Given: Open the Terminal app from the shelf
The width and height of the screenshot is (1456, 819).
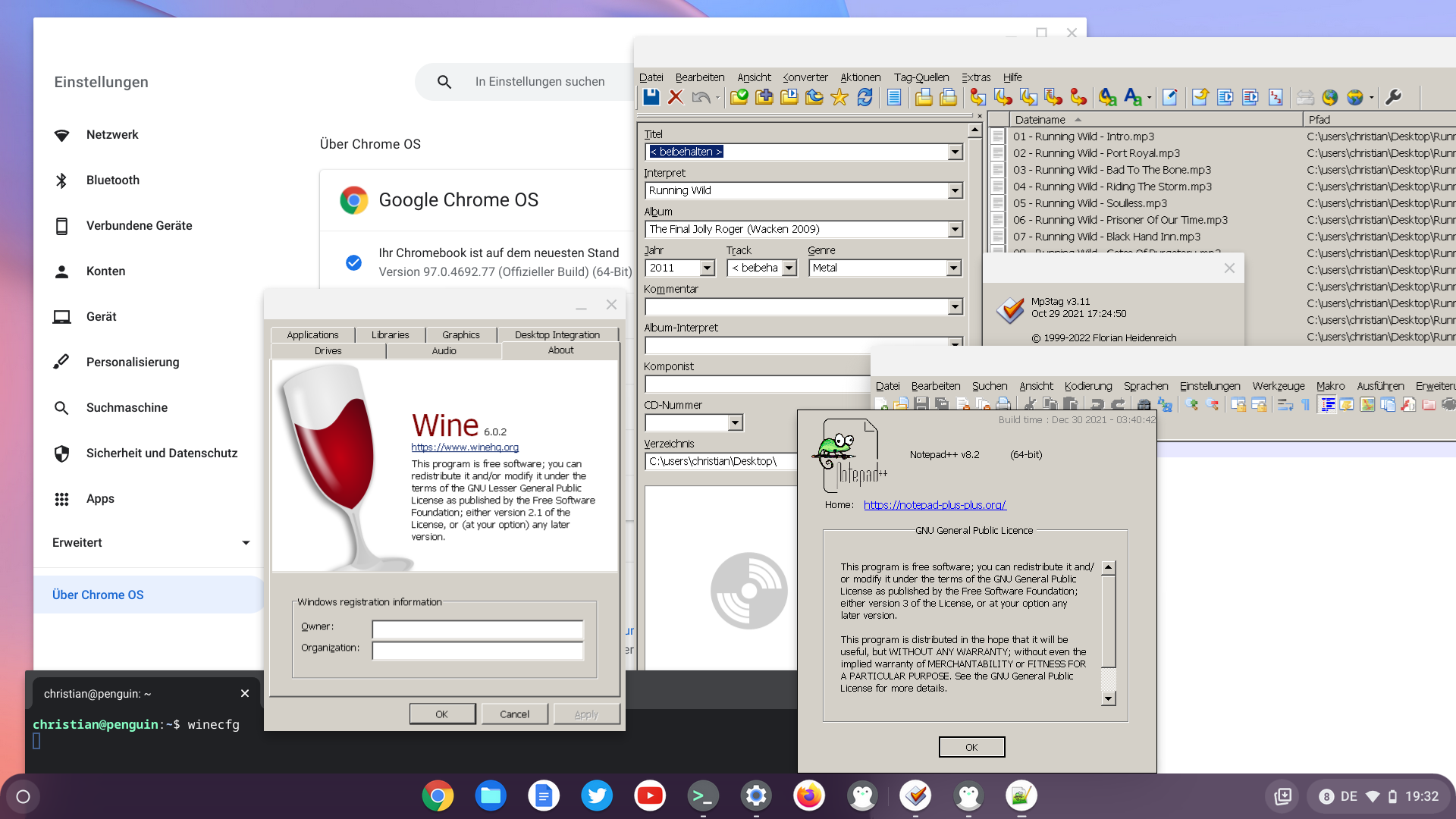Looking at the screenshot, I should click(703, 795).
